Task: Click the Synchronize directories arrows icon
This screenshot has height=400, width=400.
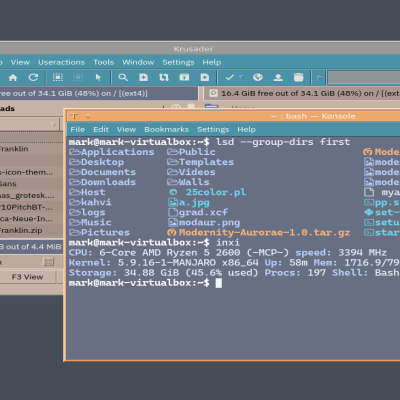Action: coord(164,77)
